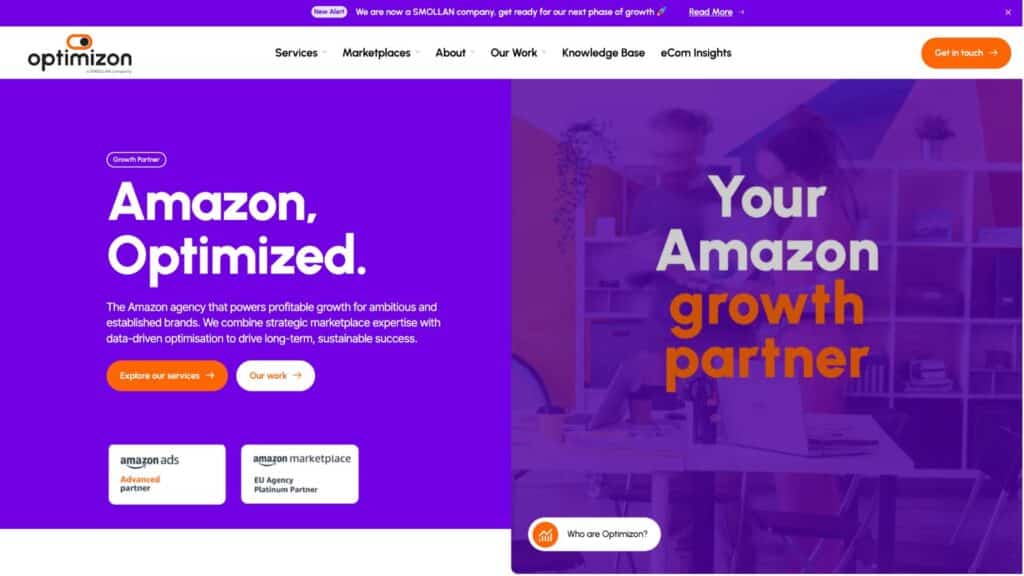Click the arrow next to Read More
Viewport: 1024px width, 576px height.
click(741, 12)
